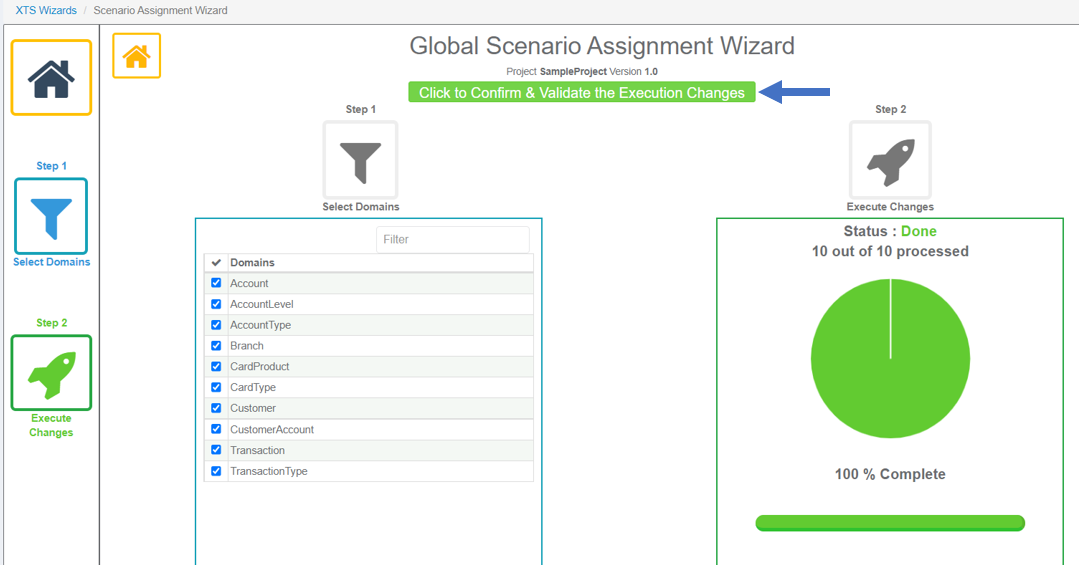Toggle the select-all checkmark in Domains header

click(216, 263)
